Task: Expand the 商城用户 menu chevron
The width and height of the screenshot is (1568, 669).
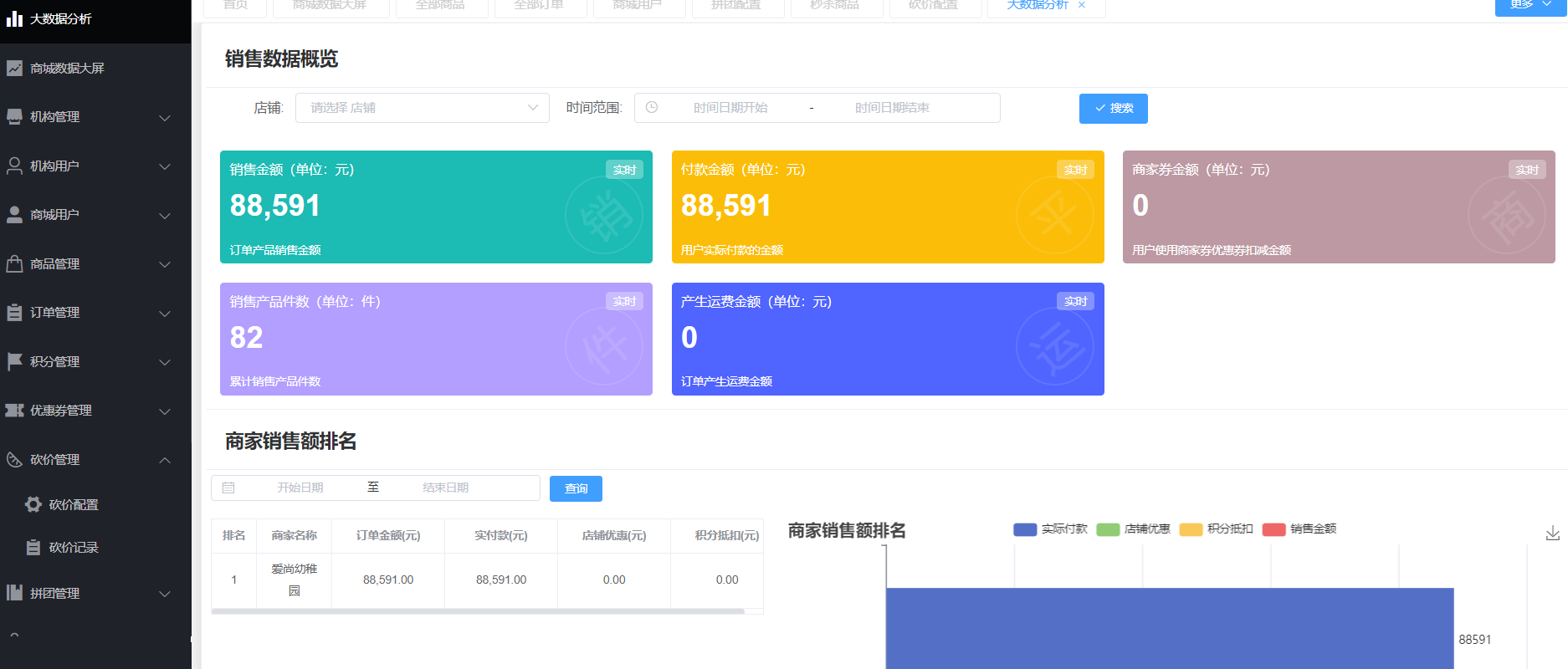Action: point(165,216)
